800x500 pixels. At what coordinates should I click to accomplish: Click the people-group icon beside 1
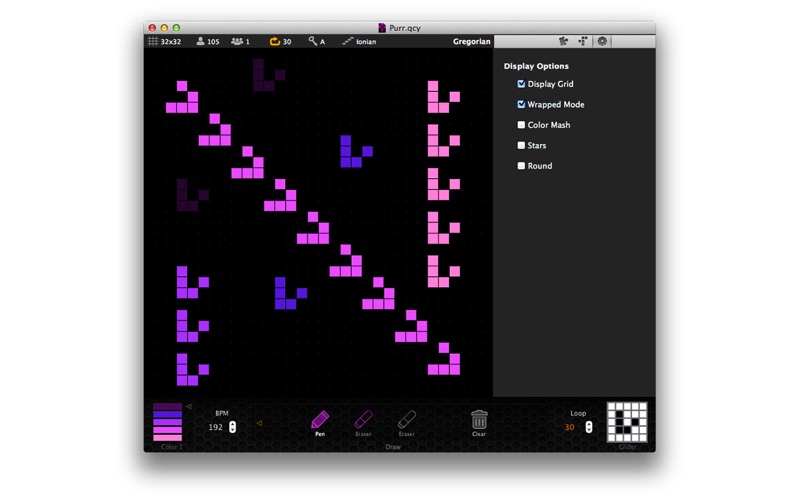click(x=237, y=41)
